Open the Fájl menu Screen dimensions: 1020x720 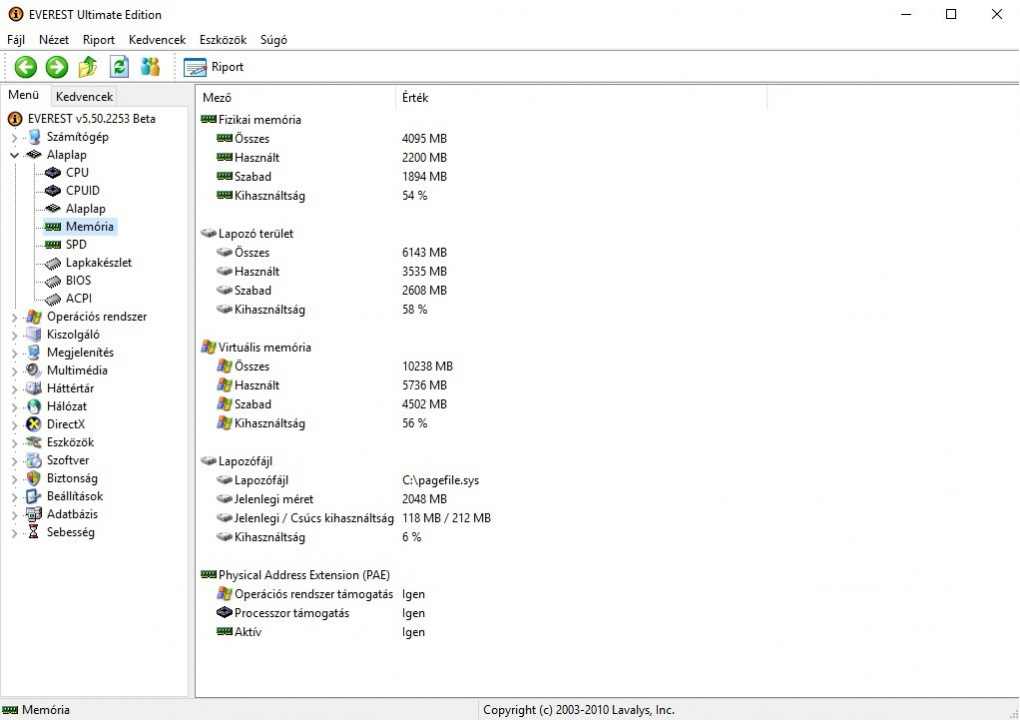coord(16,40)
